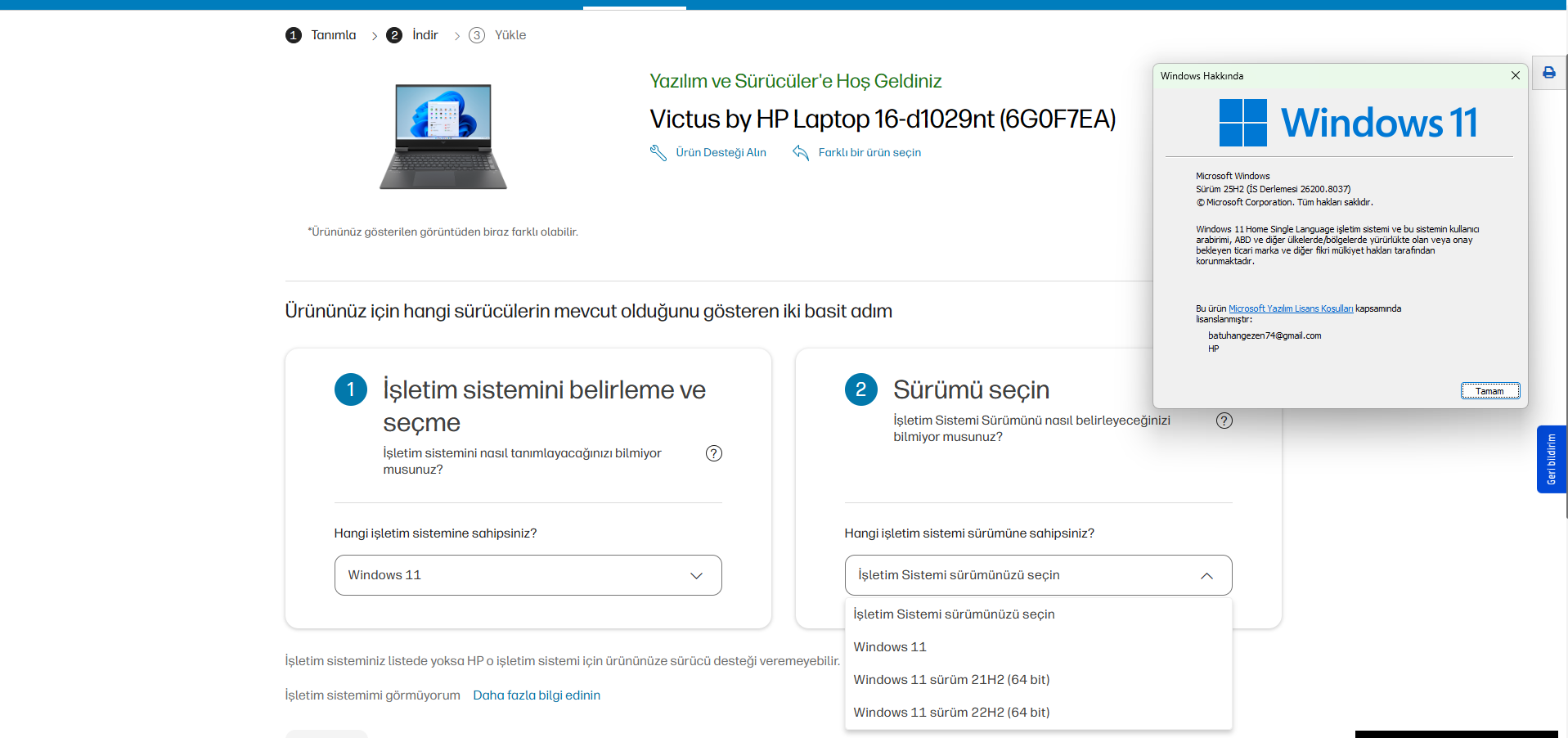Viewport: 1568px width, 738px height.
Task: Click the print page icon
Action: (1548, 73)
